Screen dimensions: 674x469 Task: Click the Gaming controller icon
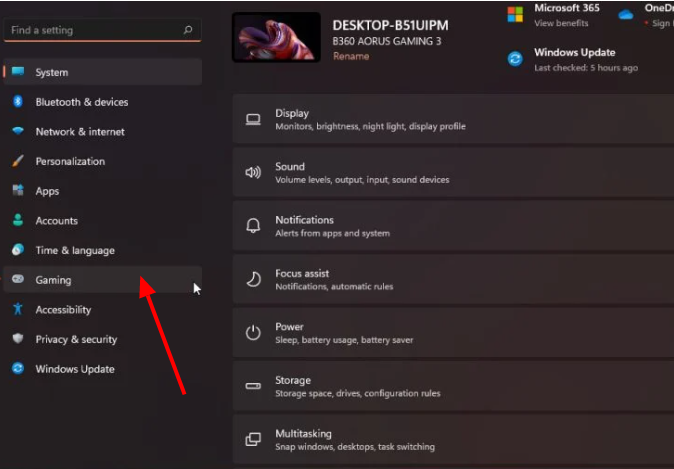point(18,279)
